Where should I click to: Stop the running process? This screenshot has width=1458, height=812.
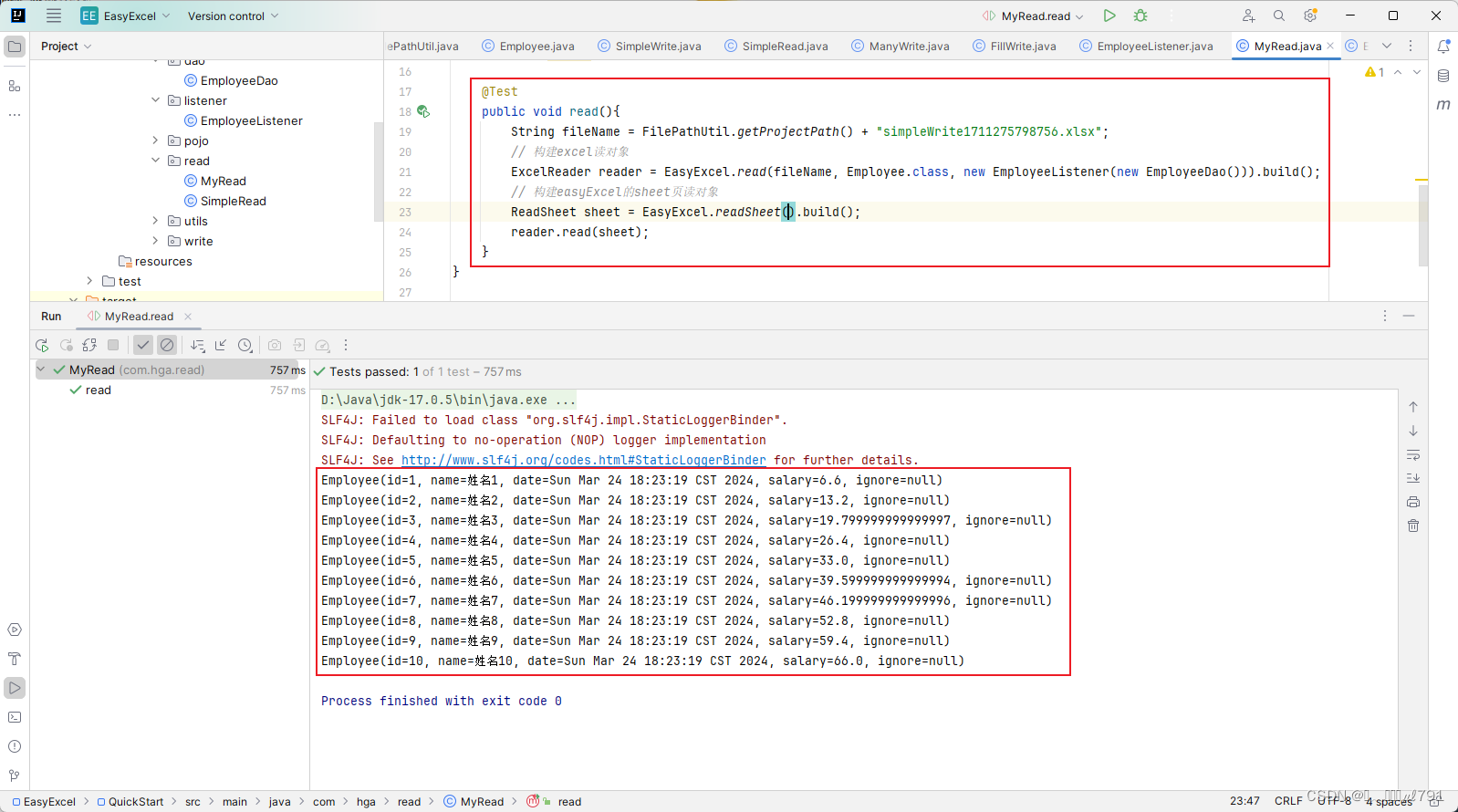(113, 345)
